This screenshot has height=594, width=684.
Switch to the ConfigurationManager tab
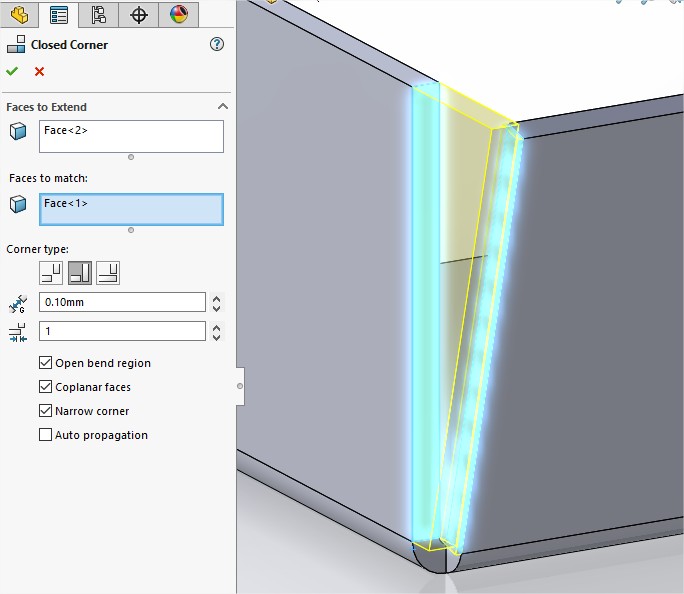pos(98,15)
